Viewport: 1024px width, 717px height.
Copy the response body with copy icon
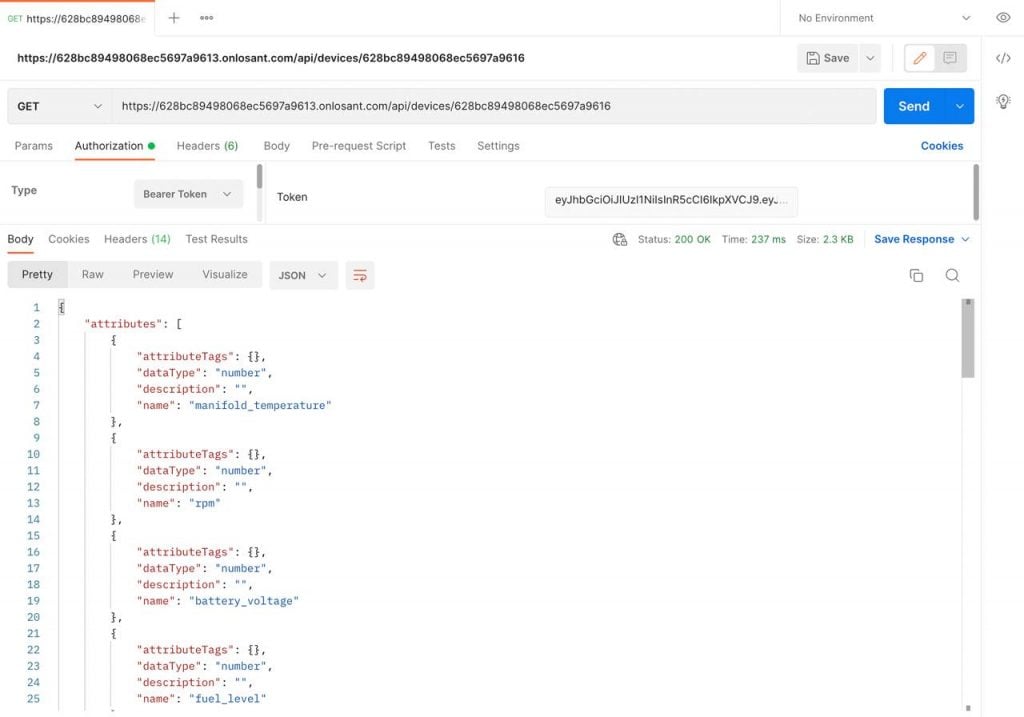[916, 275]
